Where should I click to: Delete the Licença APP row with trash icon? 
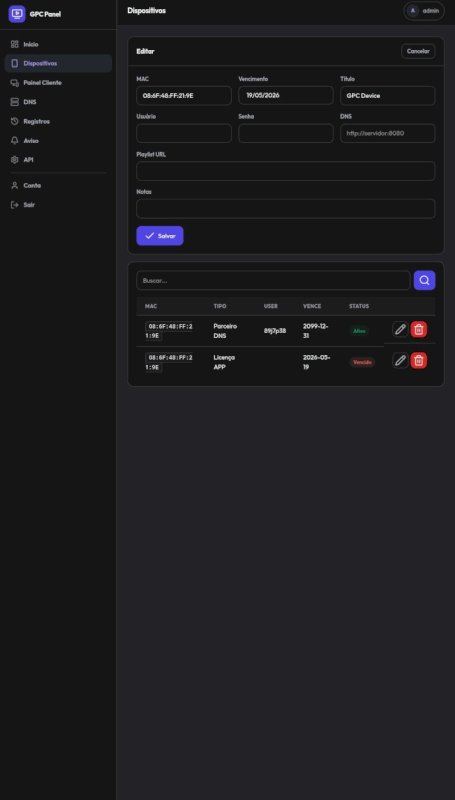419,361
